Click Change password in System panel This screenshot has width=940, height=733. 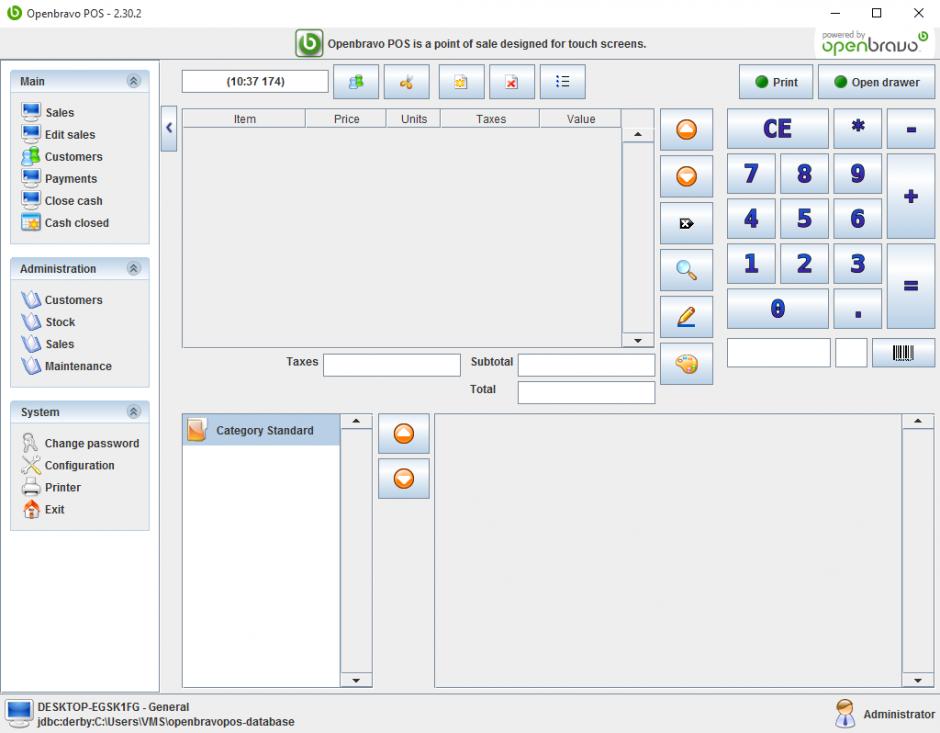click(80, 443)
